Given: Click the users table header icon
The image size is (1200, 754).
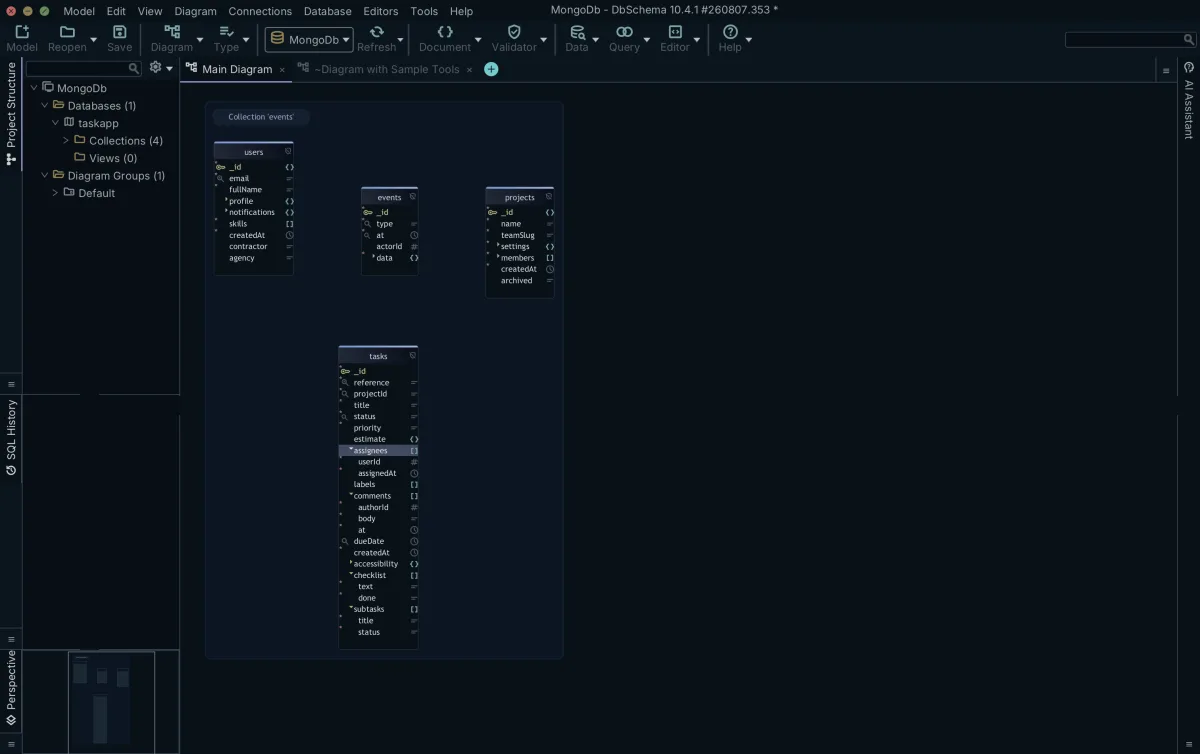Looking at the screenshot, I should point(288,152).
